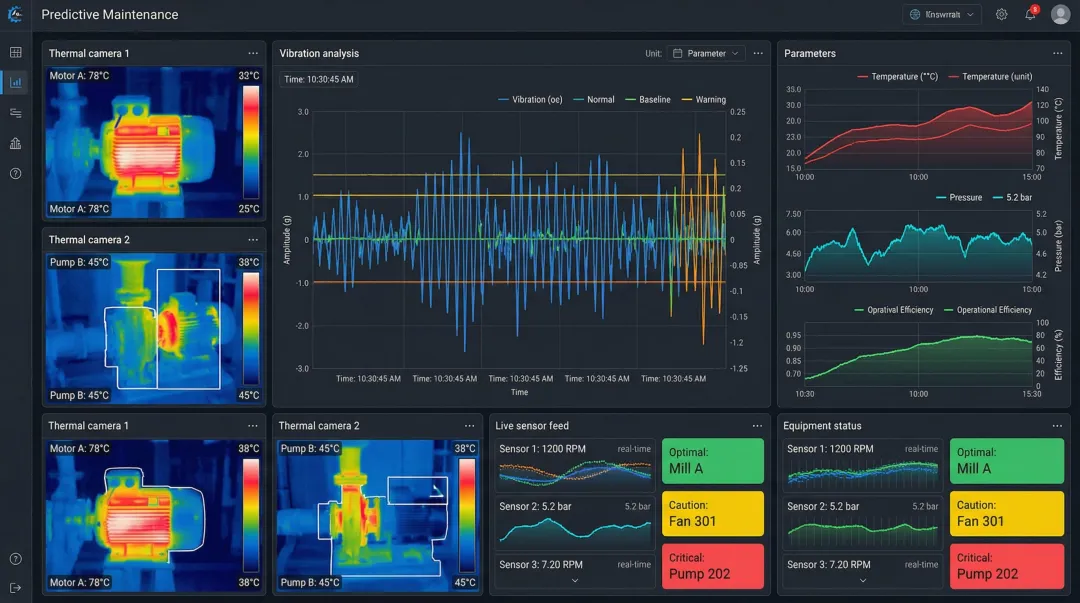Image resolution: width=1080 pixels, height=603 pixels.
Task: Toggle the Warning series in vibration legend
Action: click(704, 100)
